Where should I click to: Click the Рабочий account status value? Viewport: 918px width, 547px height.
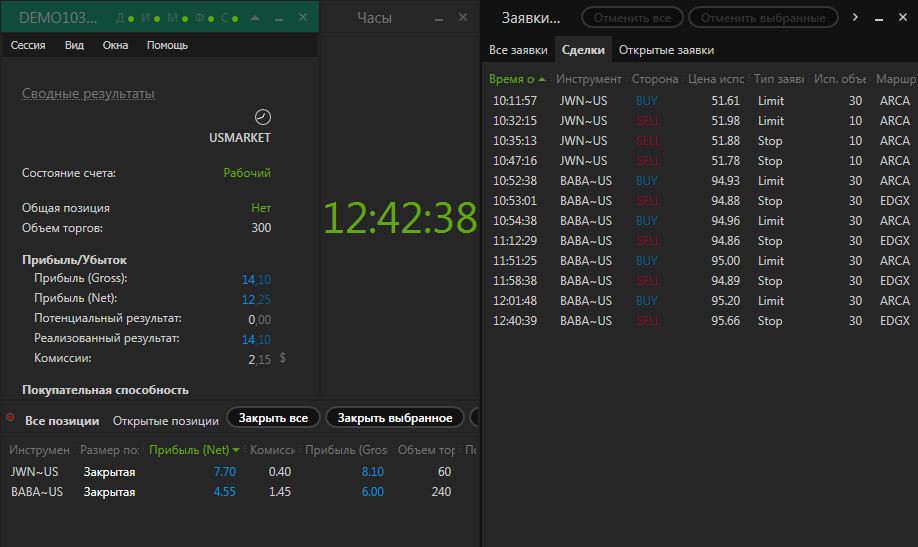tap(247, 173)
